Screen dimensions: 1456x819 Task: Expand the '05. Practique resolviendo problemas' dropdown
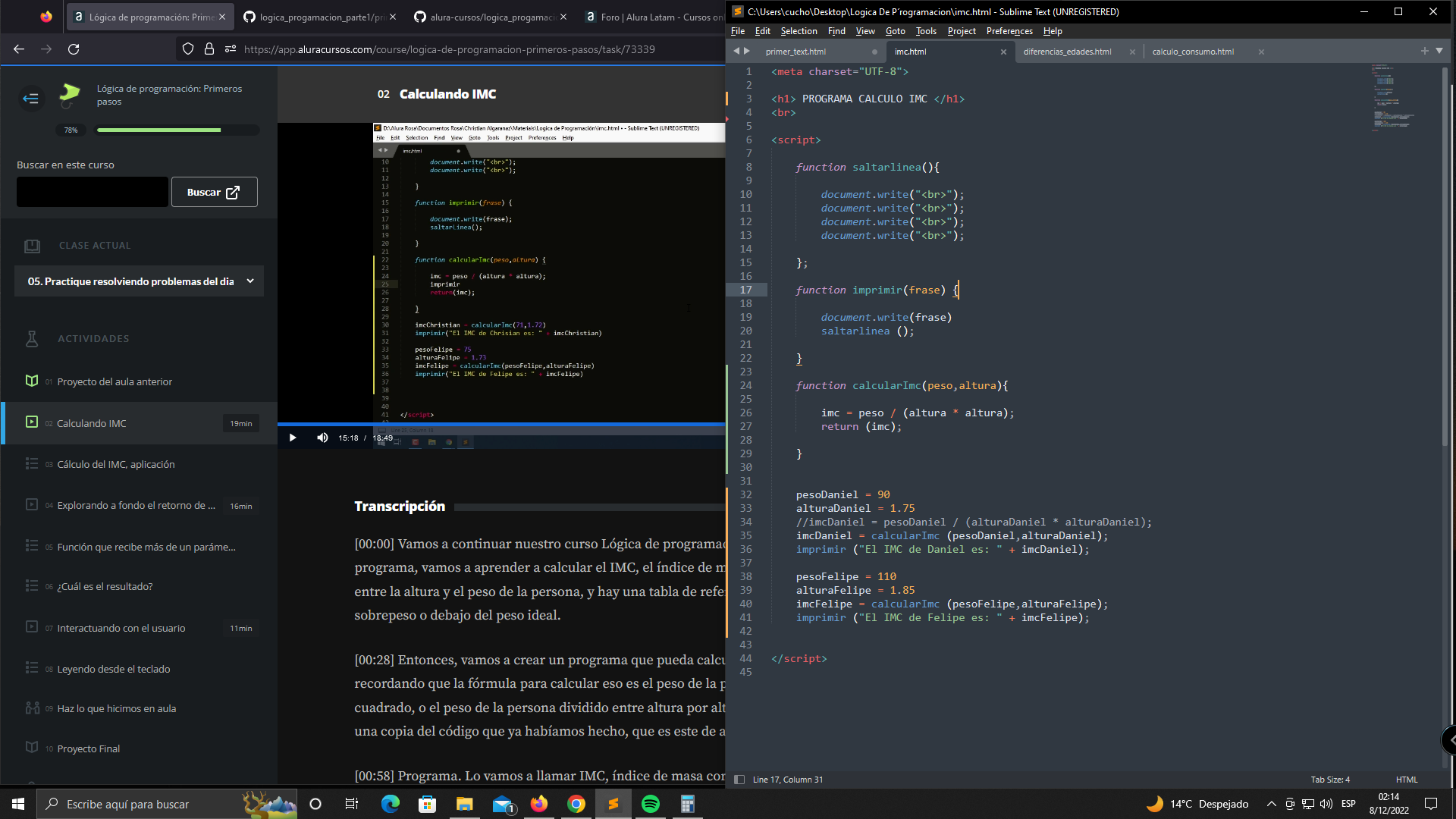139,281
